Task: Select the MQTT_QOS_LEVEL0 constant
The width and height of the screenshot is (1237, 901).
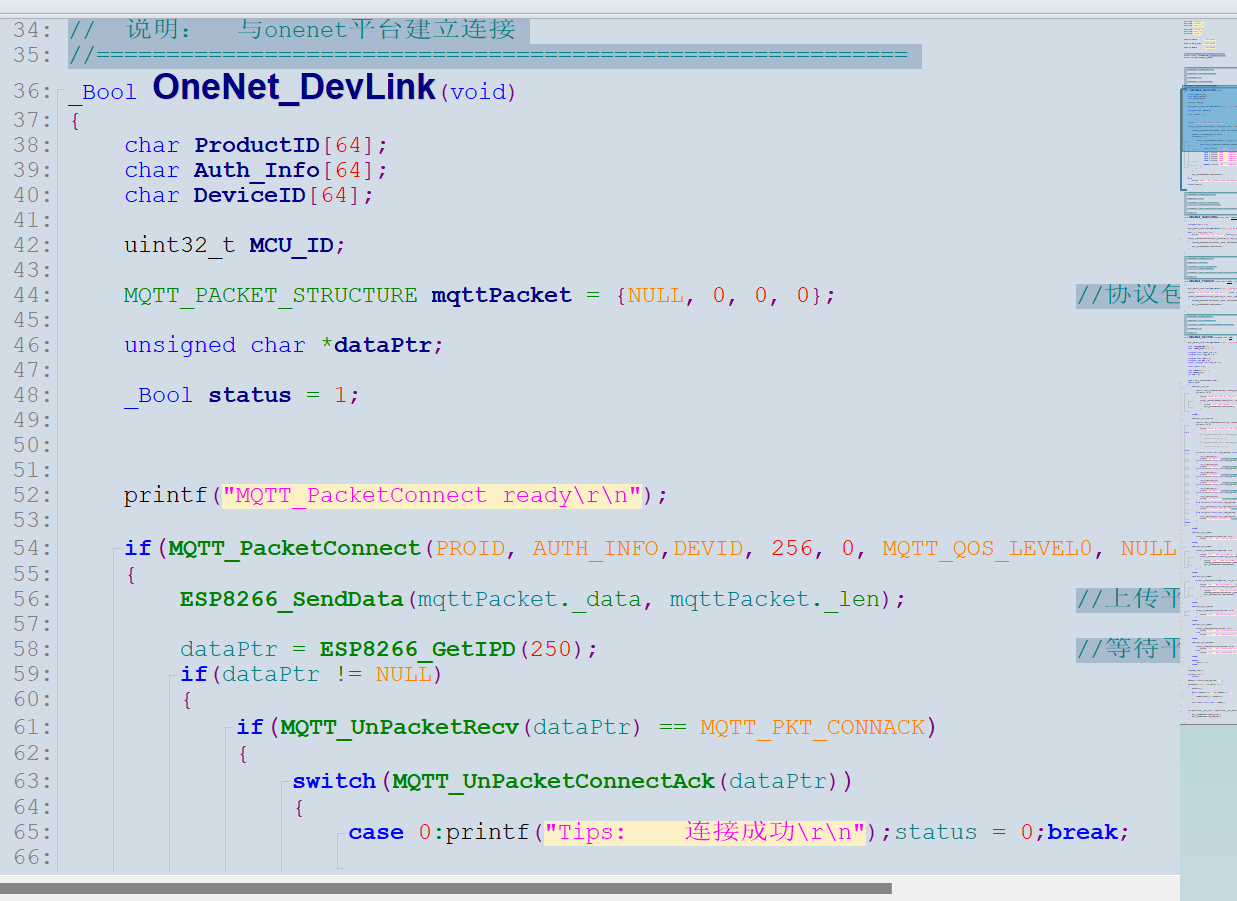Action: point(988,548)
